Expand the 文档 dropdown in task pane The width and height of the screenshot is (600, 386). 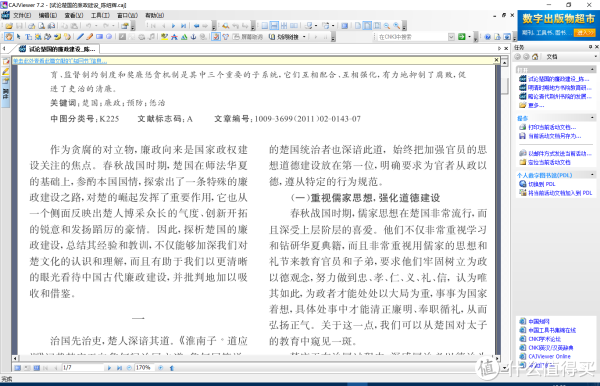tap(596, 57)
